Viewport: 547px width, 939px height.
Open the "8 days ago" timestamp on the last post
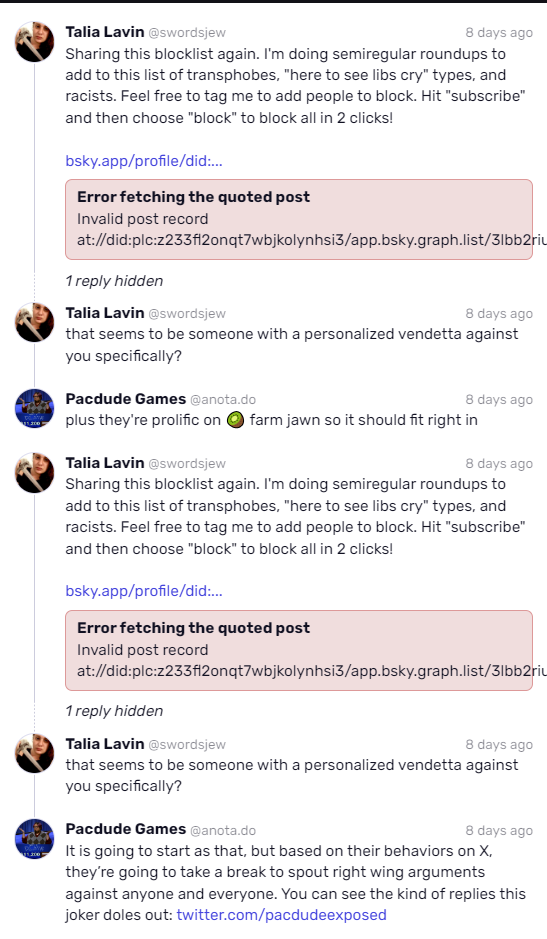499,831
